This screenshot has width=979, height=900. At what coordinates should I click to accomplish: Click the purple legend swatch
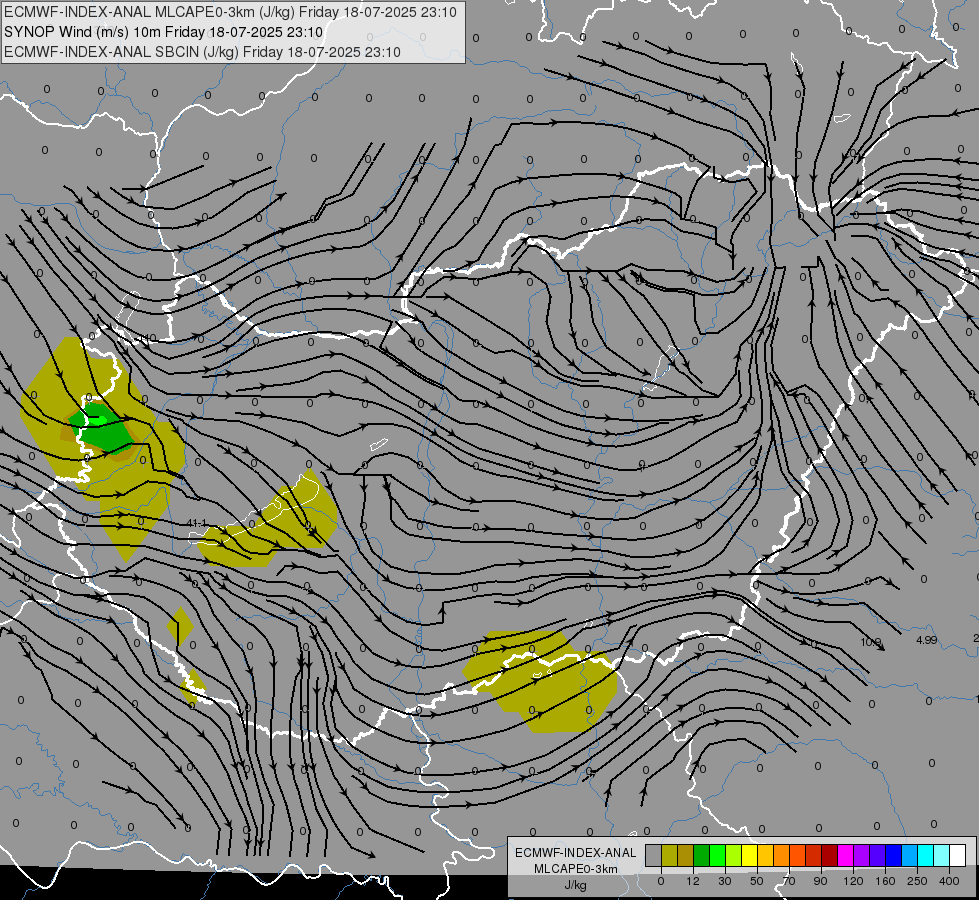click(862, 855)
